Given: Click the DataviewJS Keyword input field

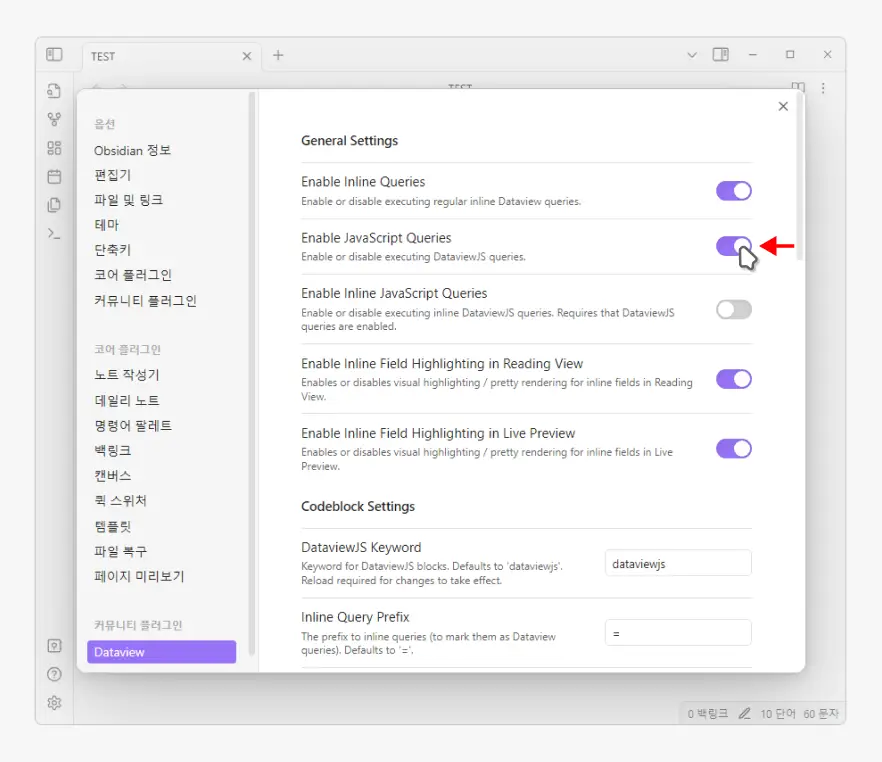Looking at the screenshot, I should coord(677,563).
